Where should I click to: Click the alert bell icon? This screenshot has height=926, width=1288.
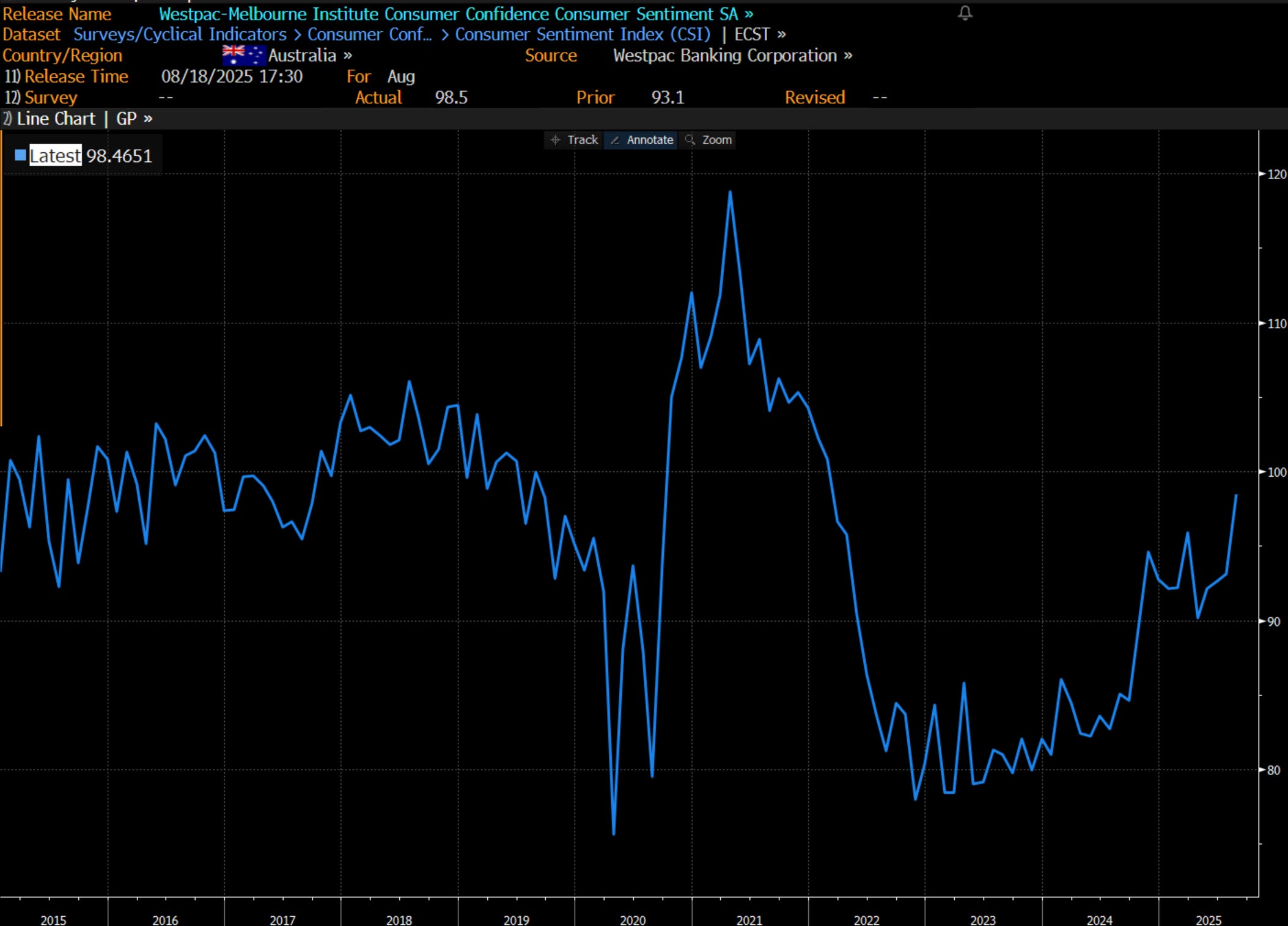click(965, 13)
